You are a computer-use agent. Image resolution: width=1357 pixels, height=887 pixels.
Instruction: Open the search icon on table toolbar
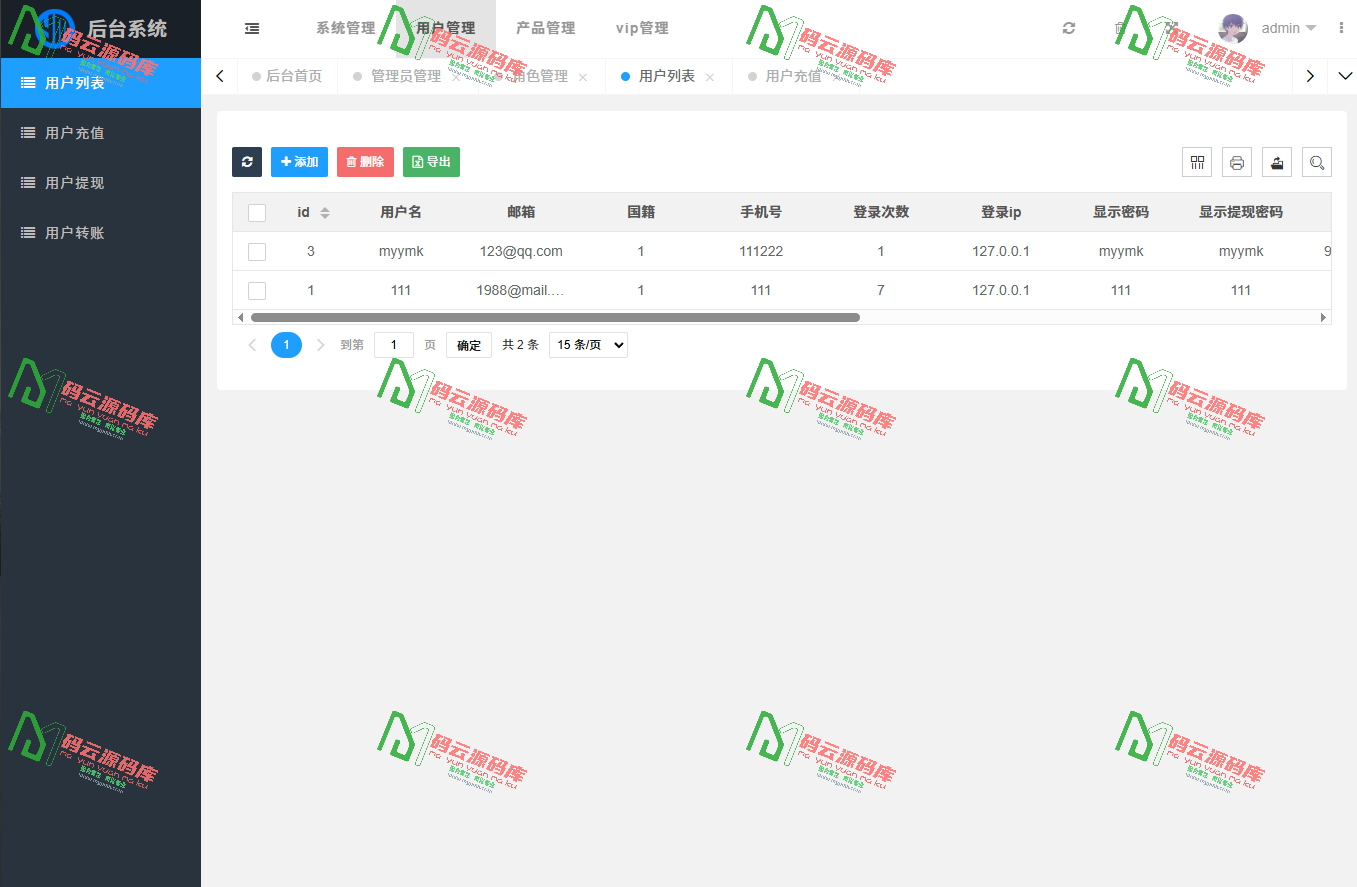pyautogui.click(x=1317, y=161)
